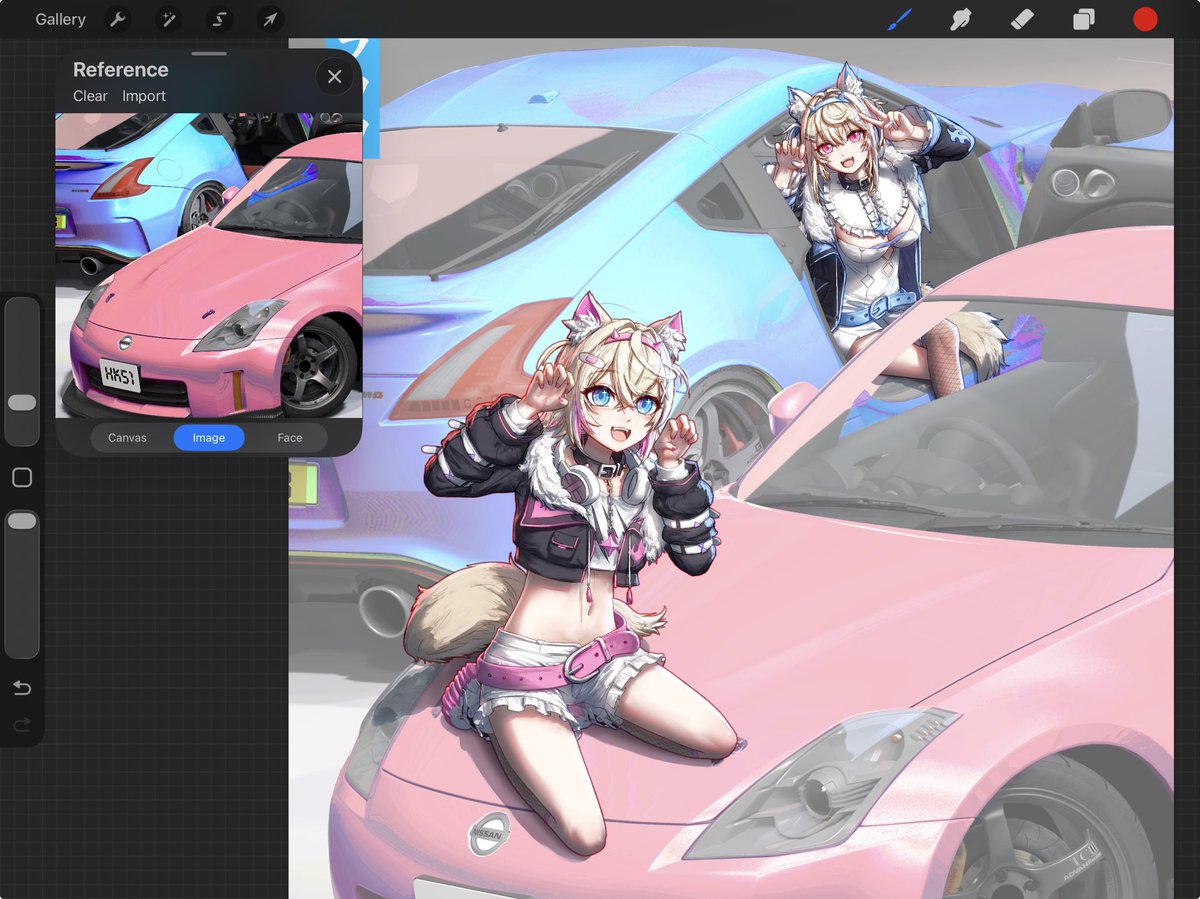Select the Brush tool

pyautogui.click(x=900, y=19)
